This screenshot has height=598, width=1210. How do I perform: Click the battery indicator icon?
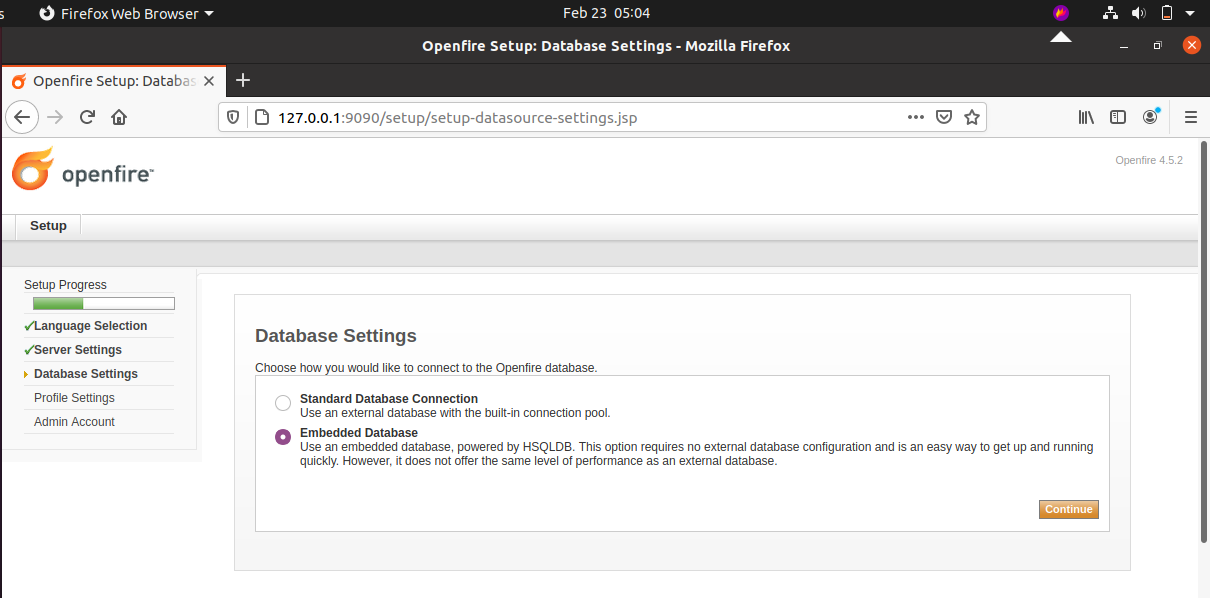1166,13
